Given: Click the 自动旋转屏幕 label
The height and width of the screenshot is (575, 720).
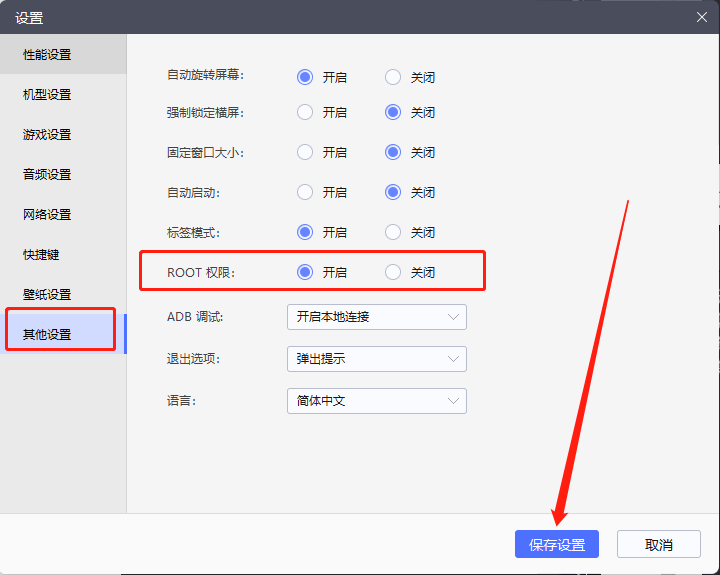Looking at the screenshot, I should (x=205, y=75).
